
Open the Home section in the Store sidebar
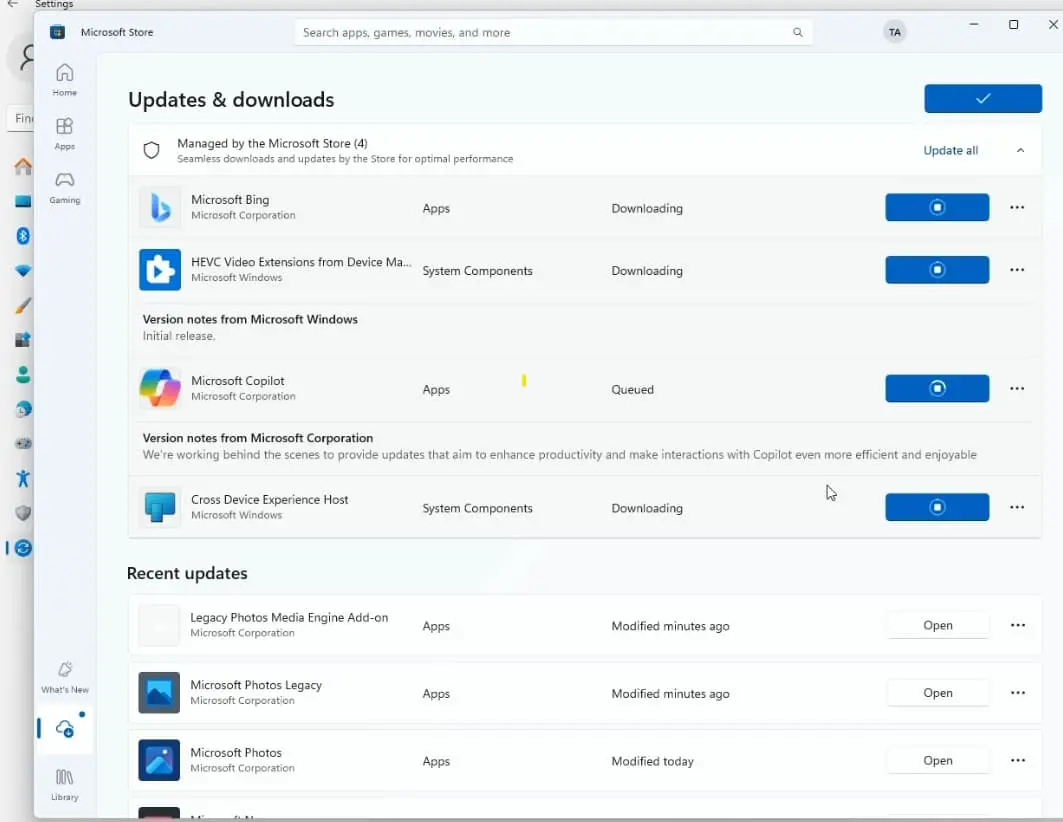coord(64,79)
